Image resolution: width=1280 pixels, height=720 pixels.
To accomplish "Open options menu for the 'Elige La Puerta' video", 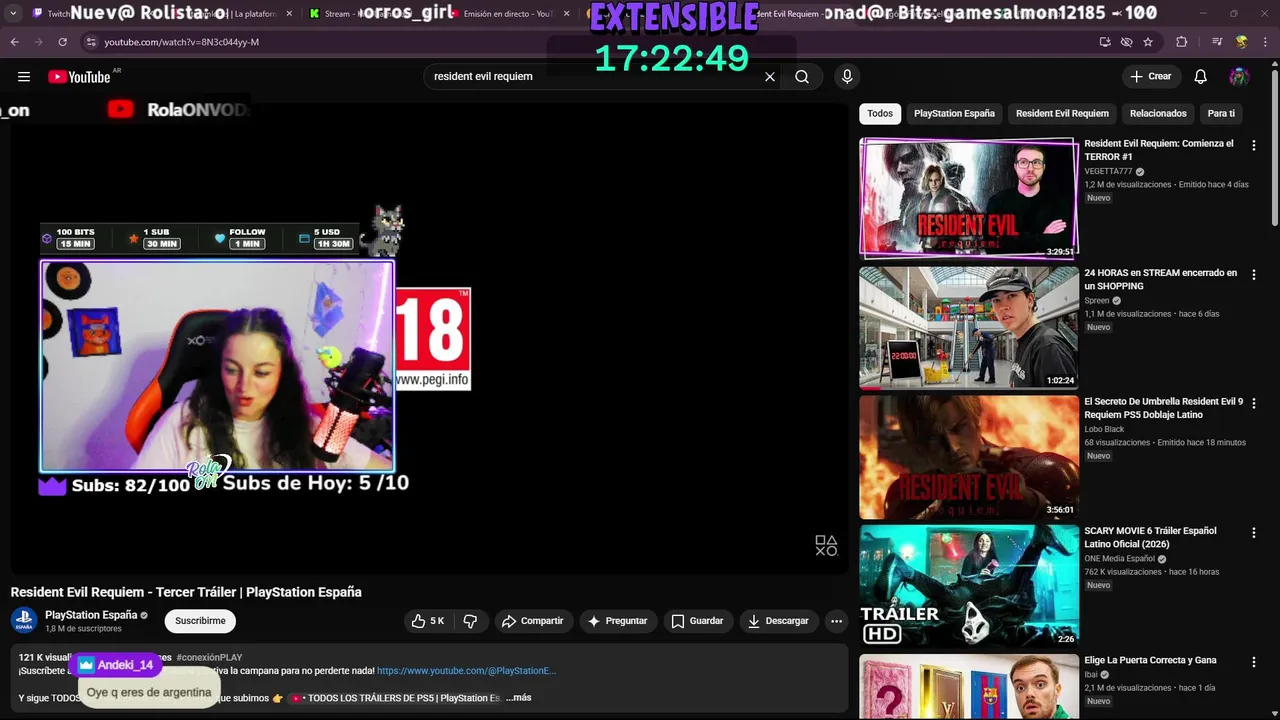I will pos(1253,661).
